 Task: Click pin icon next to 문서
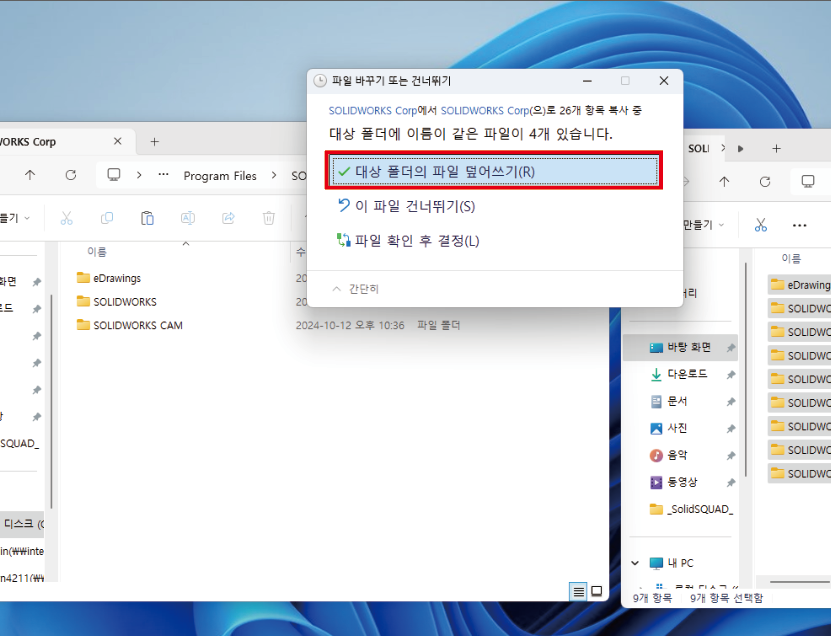(731, 402)
